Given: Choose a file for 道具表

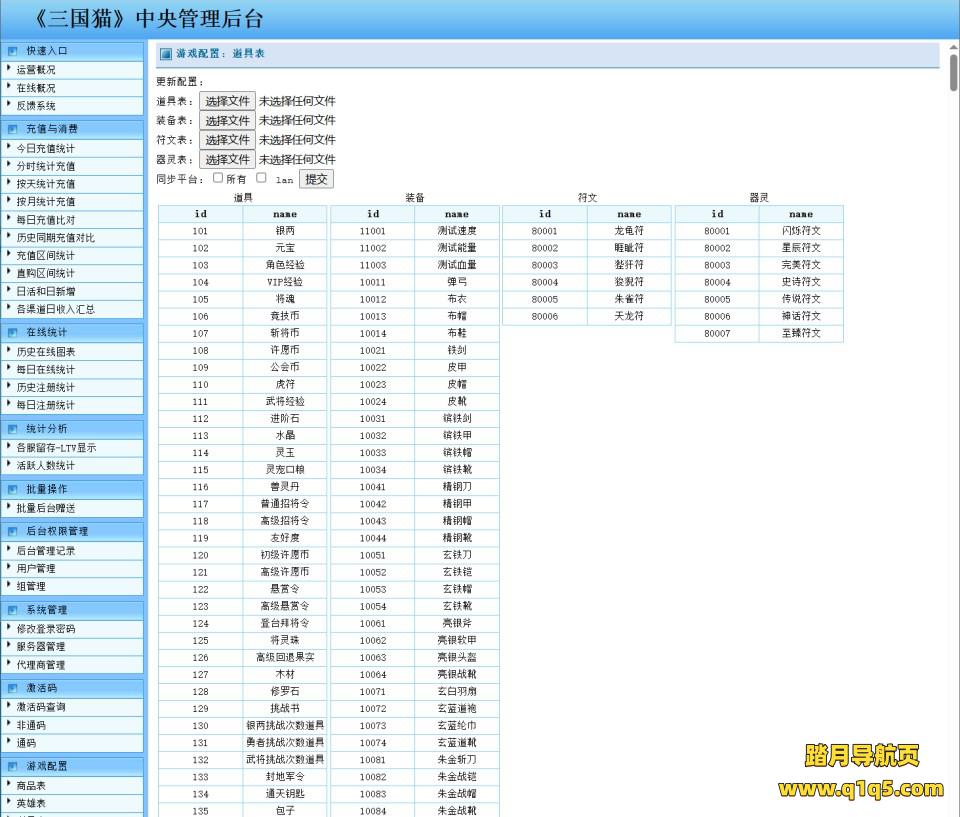Looking at the screenshot, I should [x=227, y=101].
